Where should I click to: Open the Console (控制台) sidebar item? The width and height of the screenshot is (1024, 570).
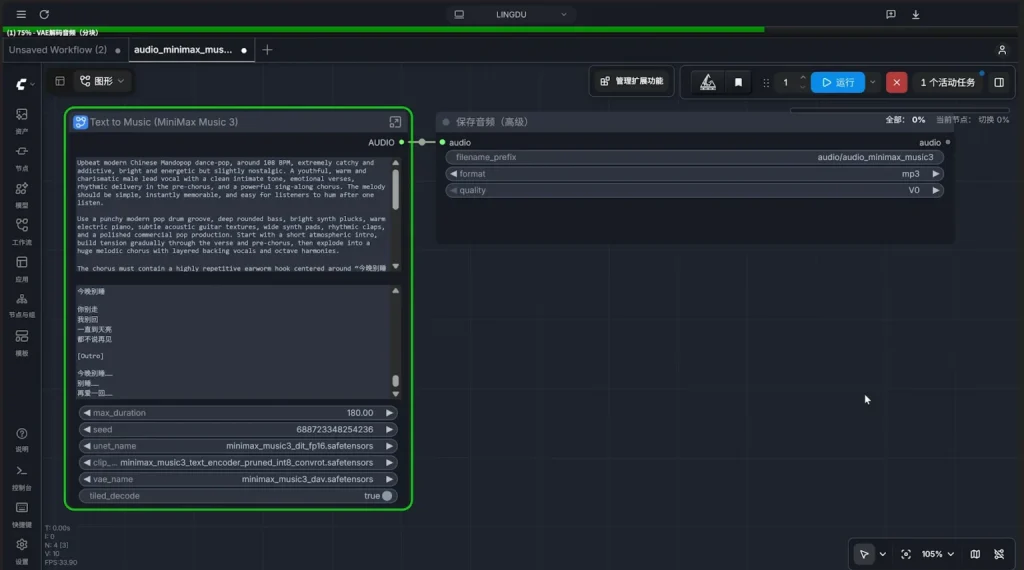click(22, 477)
